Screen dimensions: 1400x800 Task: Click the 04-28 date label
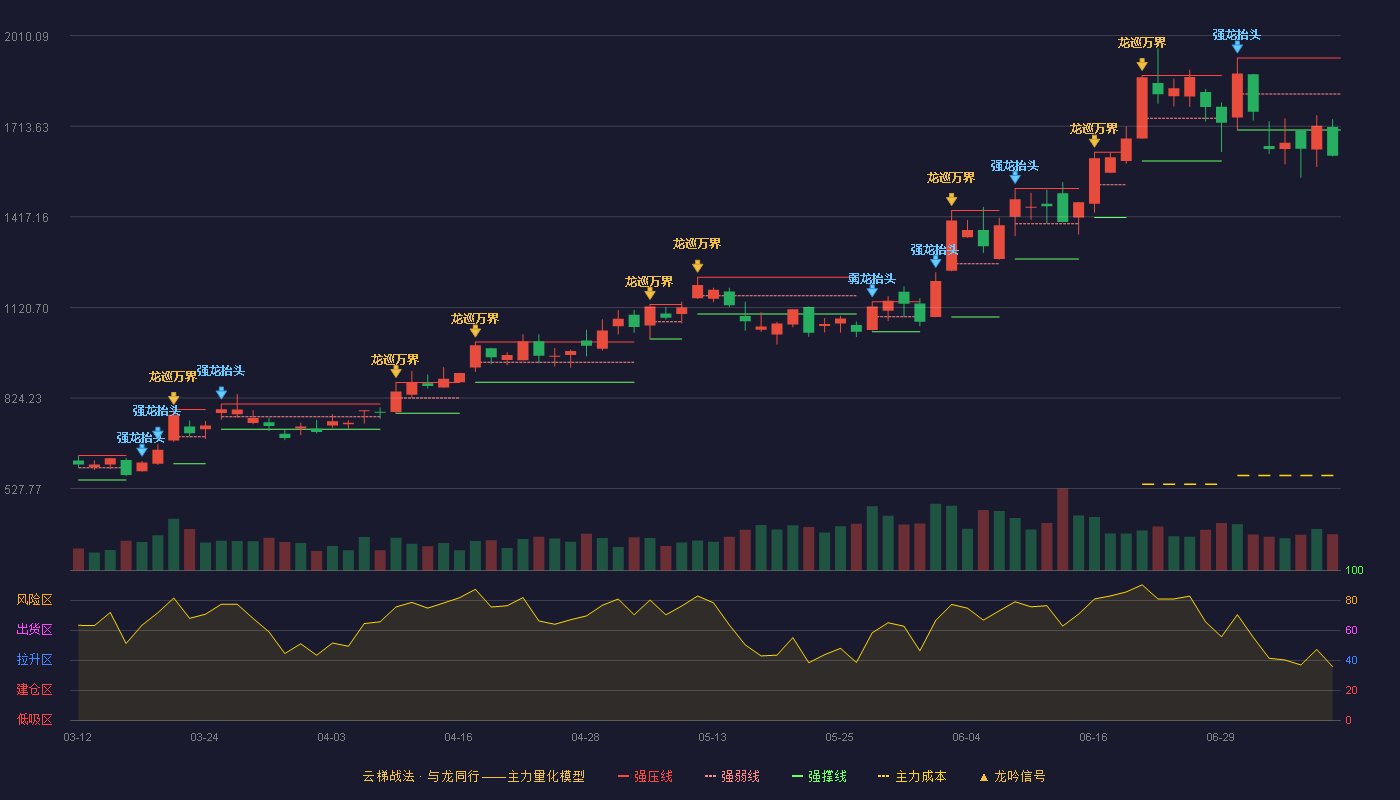pyautogui.click(x=585, y=737)
